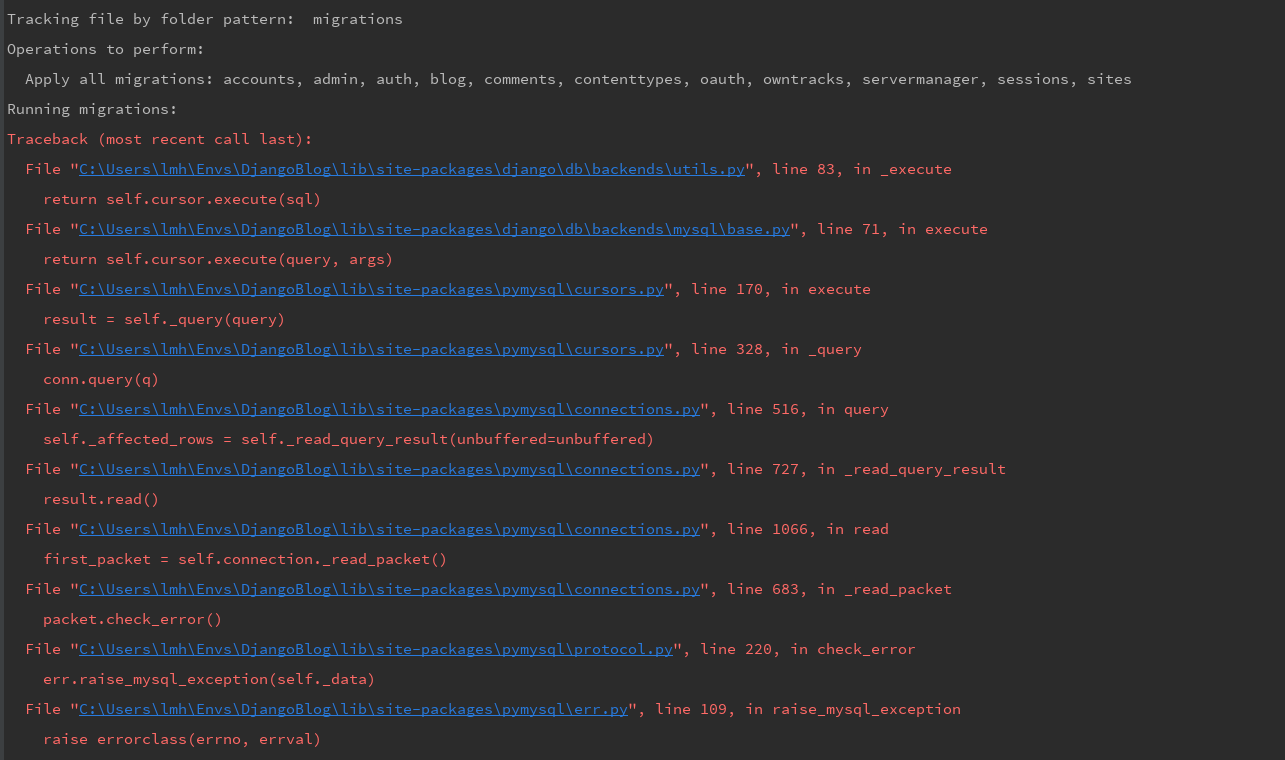The width and height of the screenshot is (1285, 760).
Task: Click the 'Traceback (most recent call last):' line
Action: pos(160,139)
